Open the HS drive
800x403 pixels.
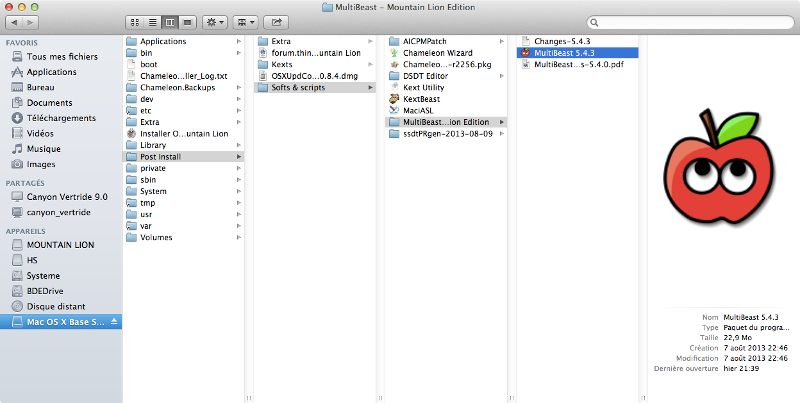tap(61, 260)
